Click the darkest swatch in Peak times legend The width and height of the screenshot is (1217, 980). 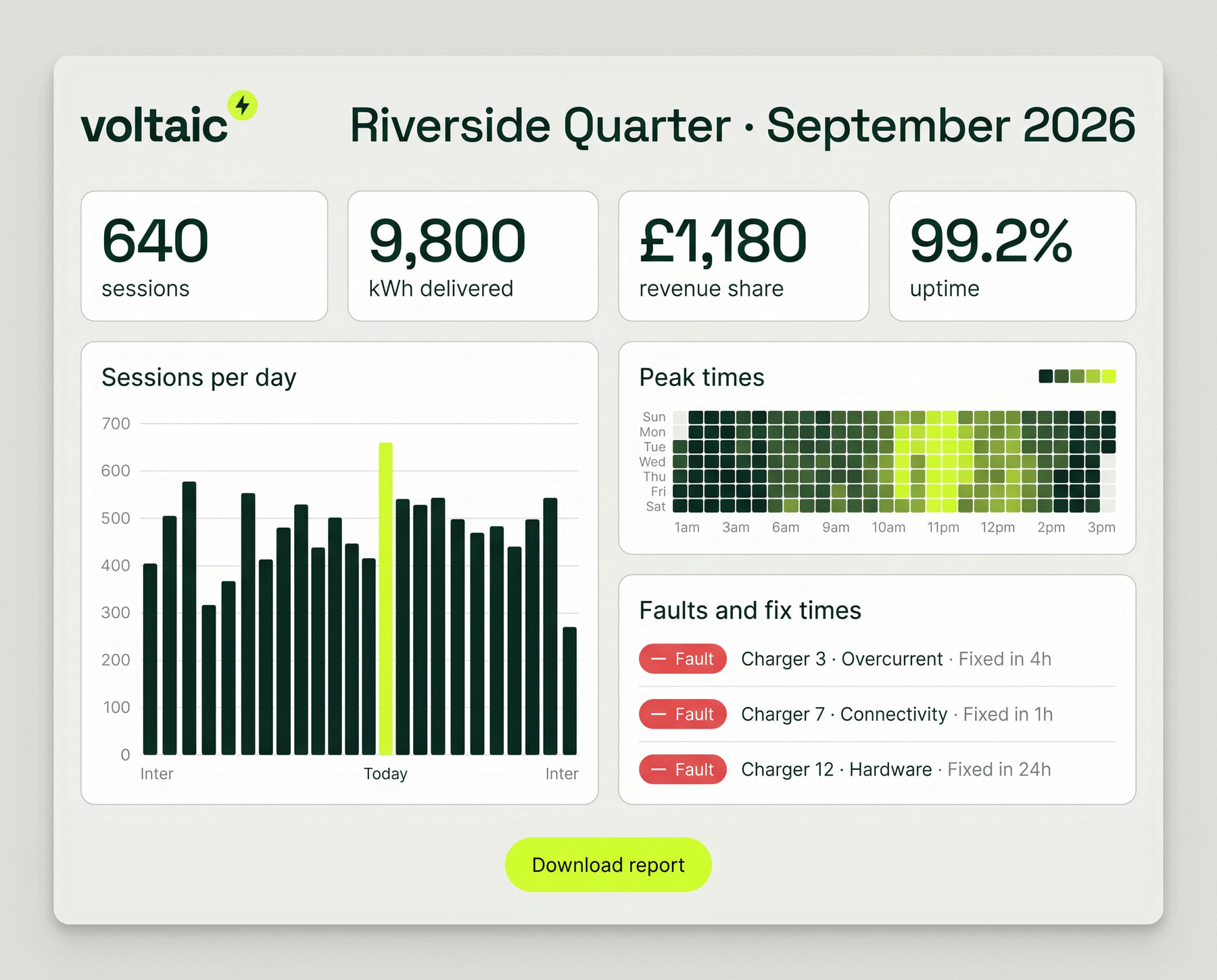click(1045, 376)
